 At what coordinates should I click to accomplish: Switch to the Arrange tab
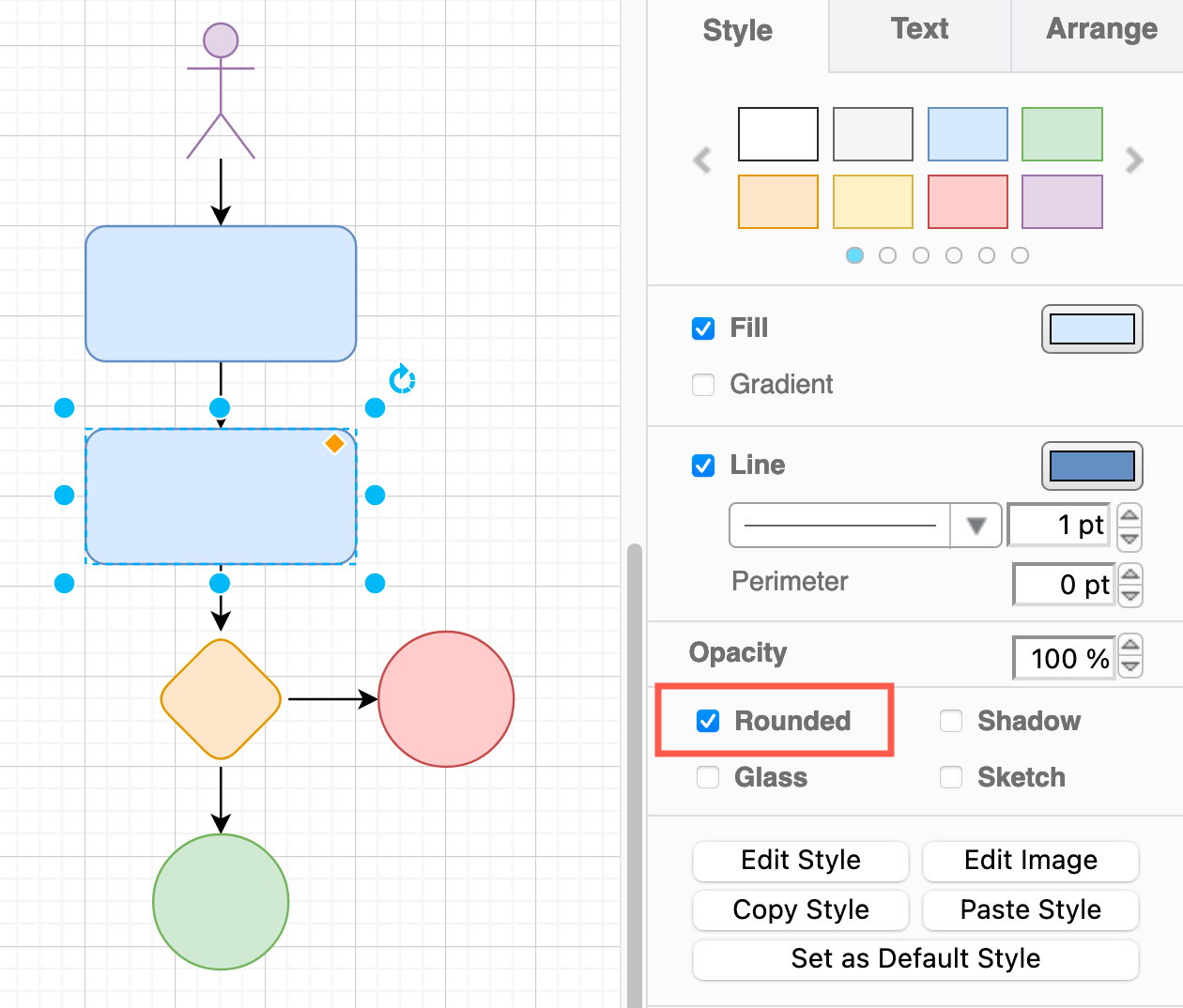[x=1100, y=29]
